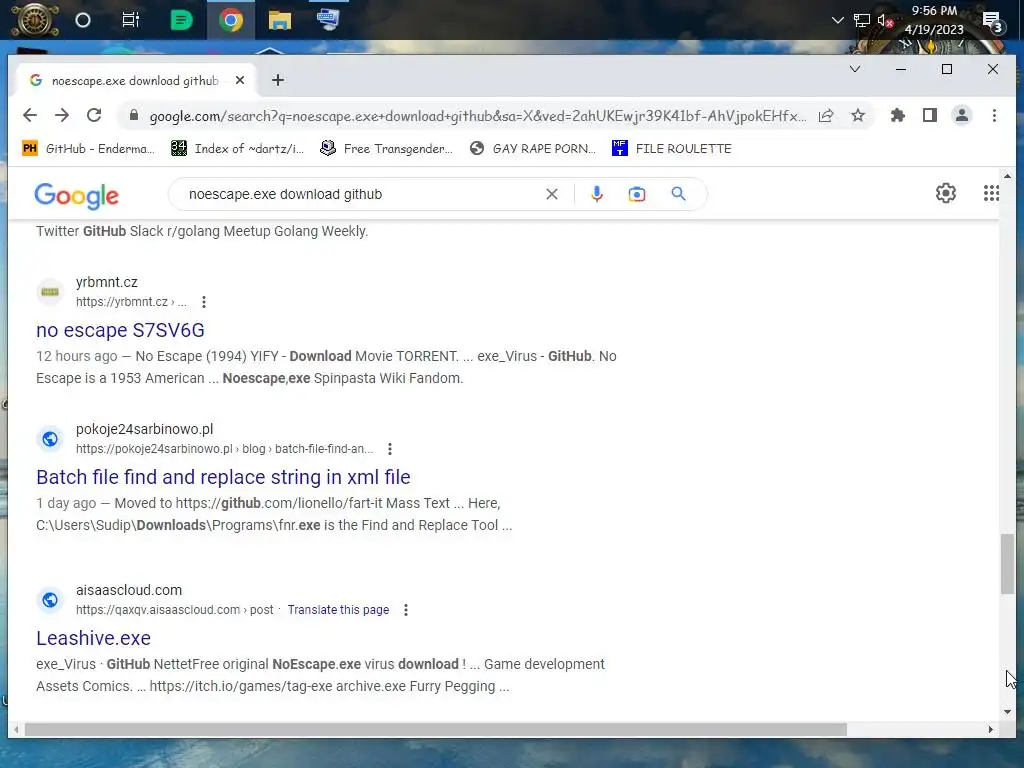Reload the Google search page
Viewport: 1024px width, 768px height.
click(x=94, y=116)
